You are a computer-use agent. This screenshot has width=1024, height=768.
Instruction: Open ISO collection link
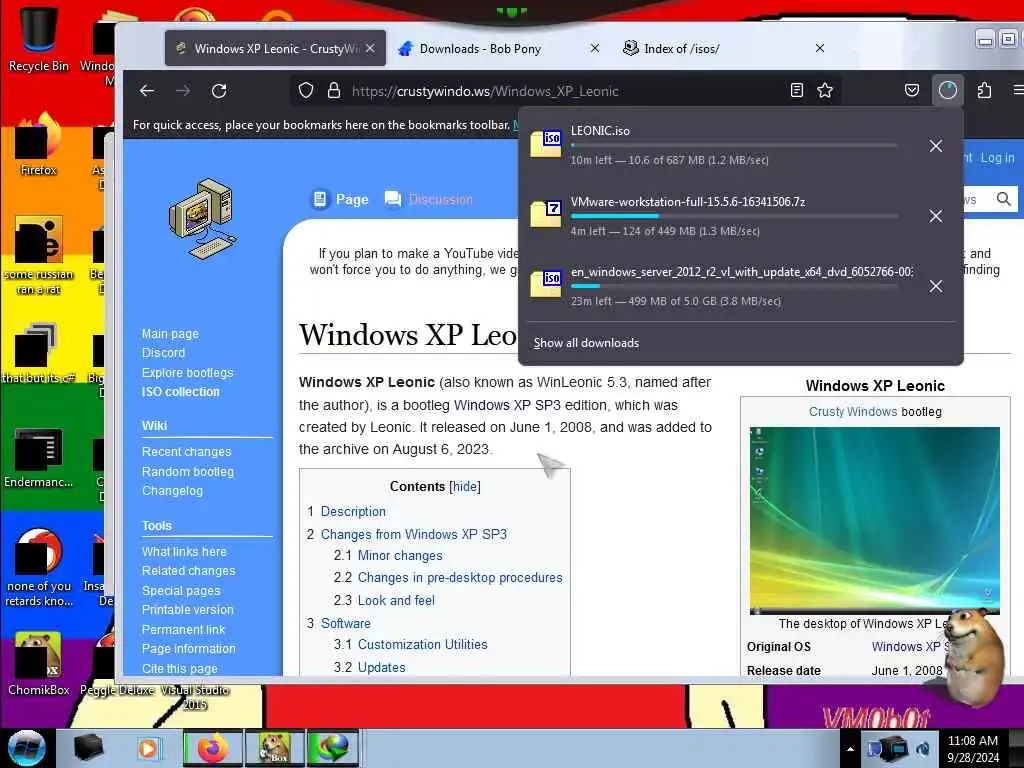[181, 392]
